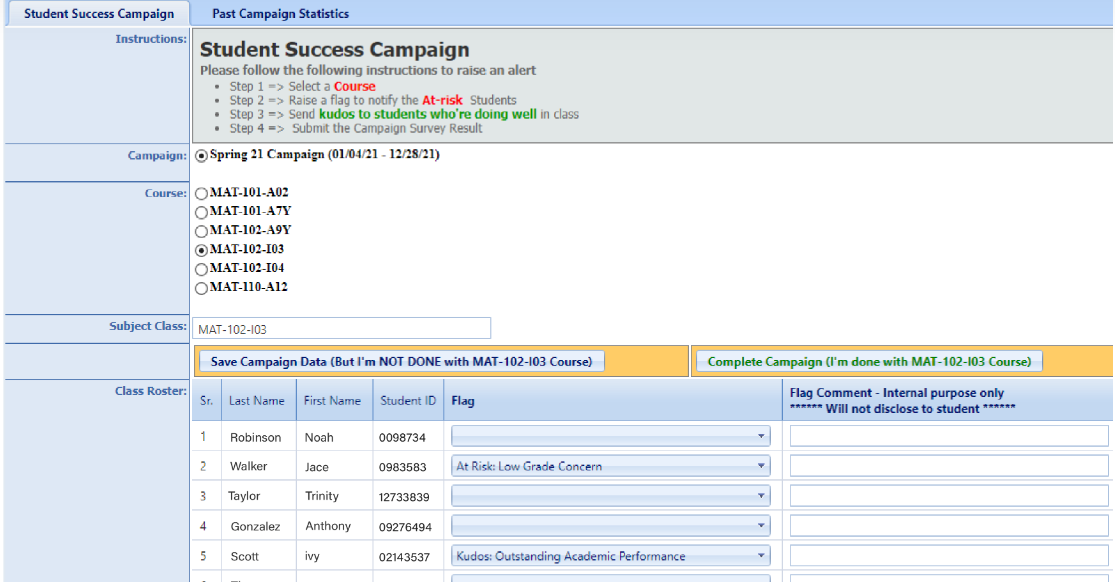Image resolution: width=1115 pixels, height=582 pixels.
Task: Open Anthony Gonzalez's Flag dropdown
Action: tap(610, 526)
